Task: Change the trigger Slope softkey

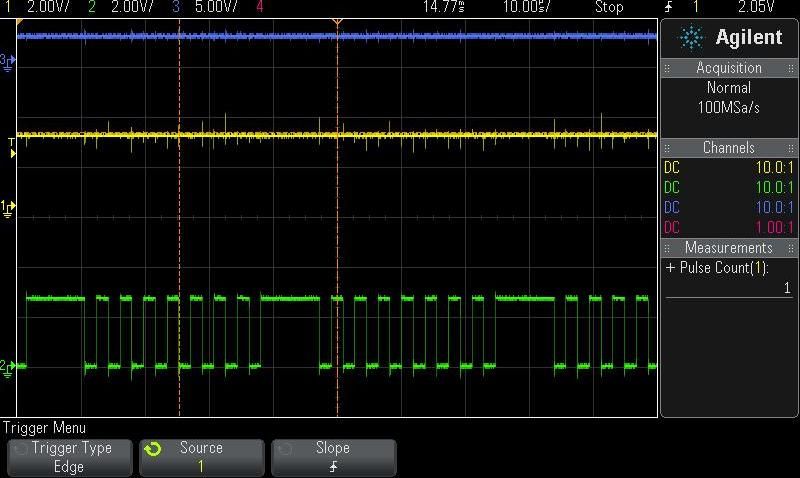Action: click(333, 458)
